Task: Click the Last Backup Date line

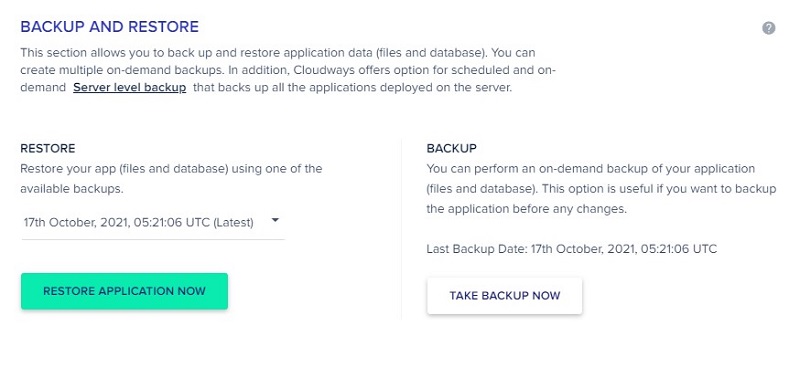Action: click(x=571, y=249)
